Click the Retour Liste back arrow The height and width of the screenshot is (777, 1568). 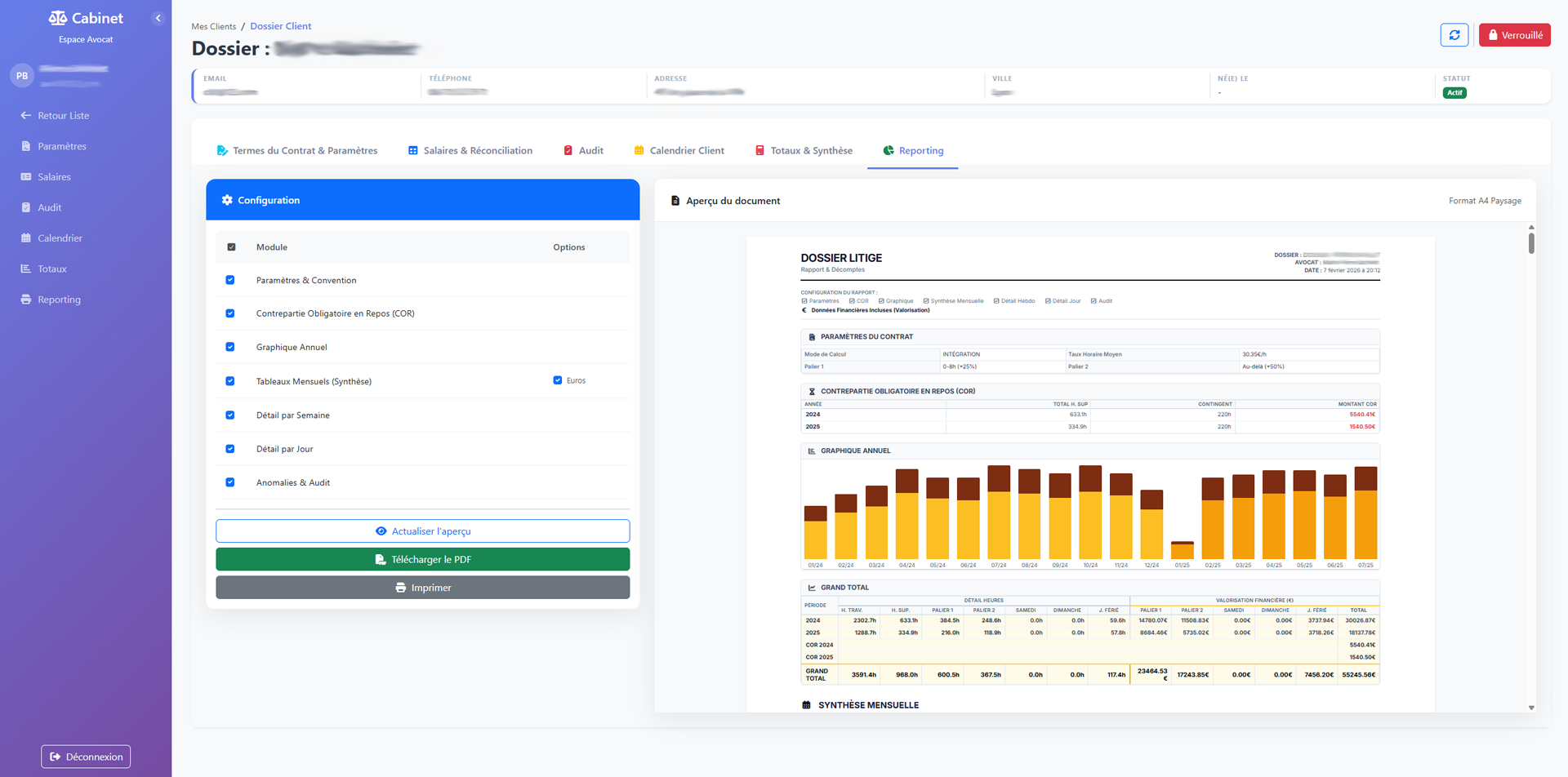26,116
